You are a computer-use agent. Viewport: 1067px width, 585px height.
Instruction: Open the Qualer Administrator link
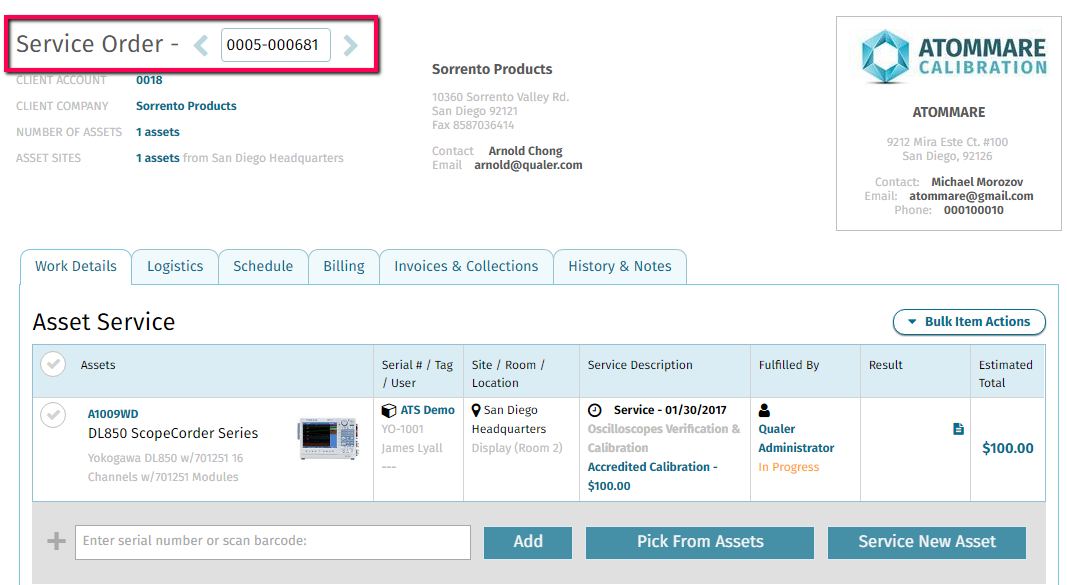[796, 439]
